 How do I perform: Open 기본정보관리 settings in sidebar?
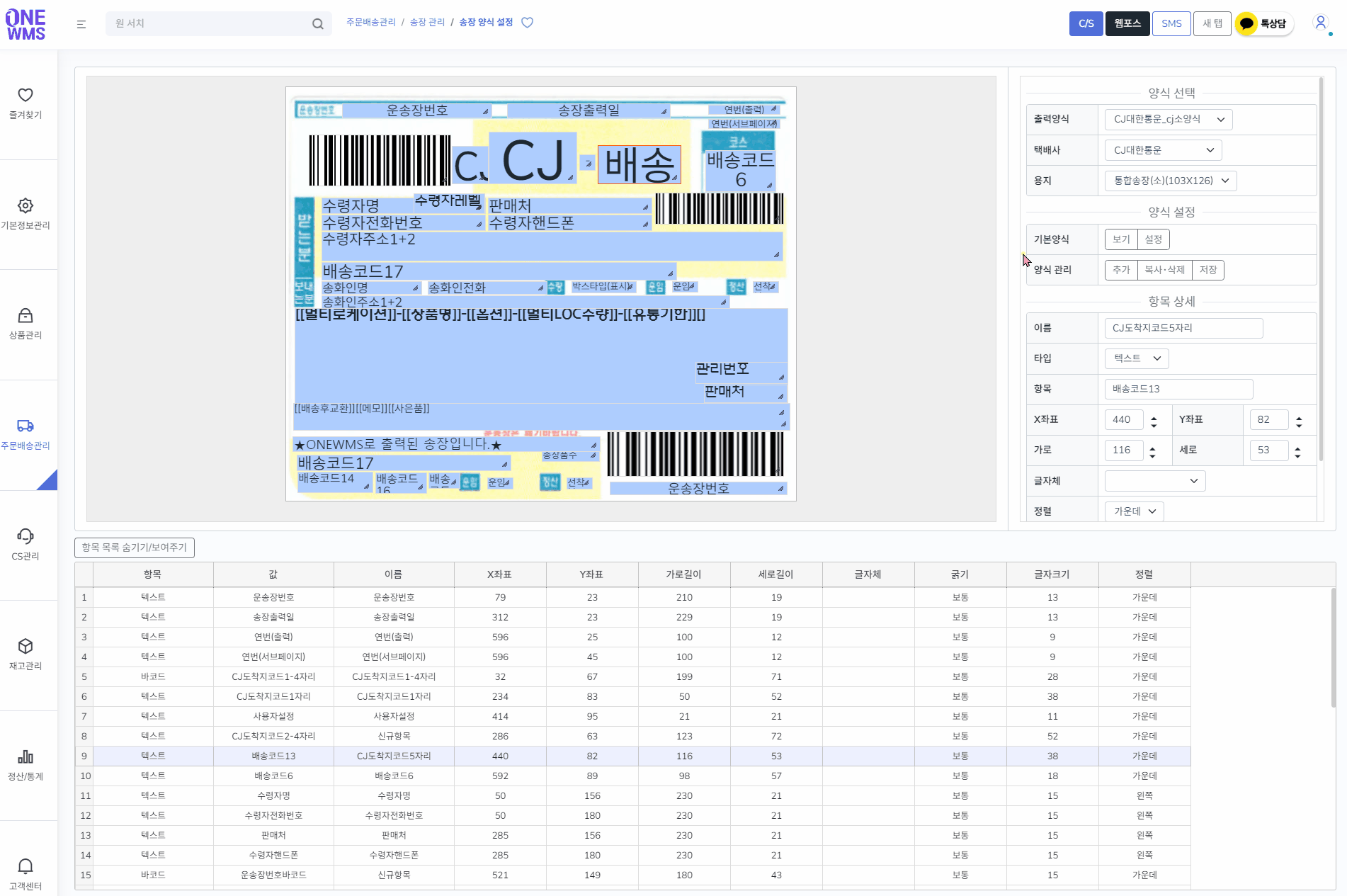pos(25,214)
